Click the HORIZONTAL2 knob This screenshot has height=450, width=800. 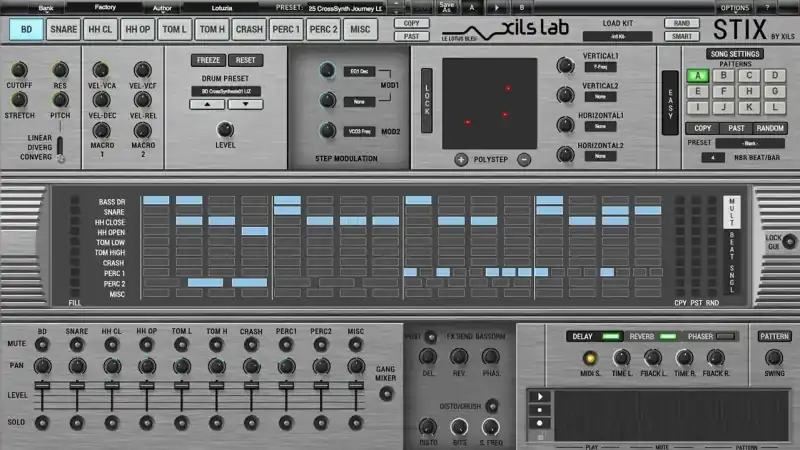click(x=565, y=154)
